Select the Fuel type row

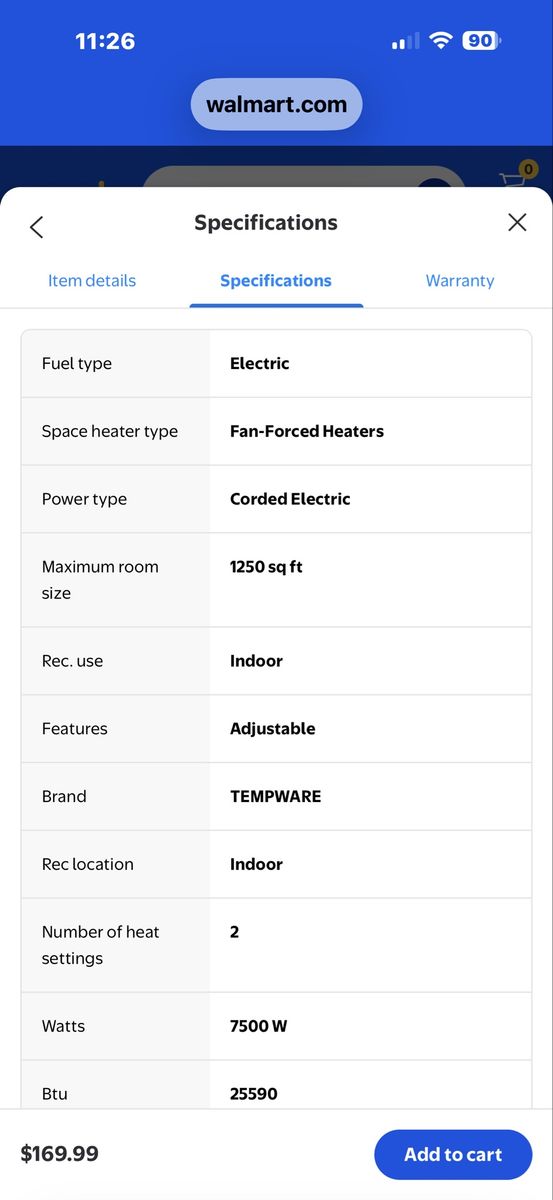276,364
